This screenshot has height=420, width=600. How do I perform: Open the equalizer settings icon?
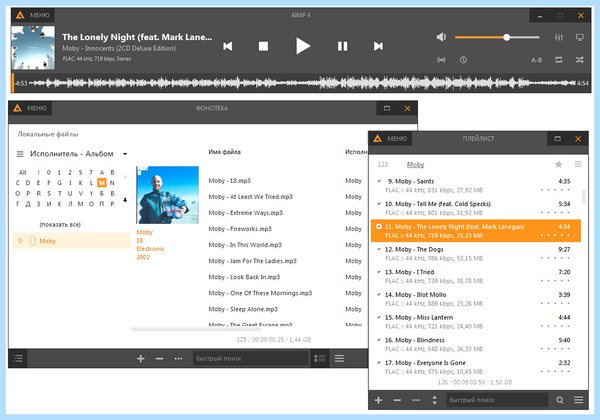coord(559,37)
